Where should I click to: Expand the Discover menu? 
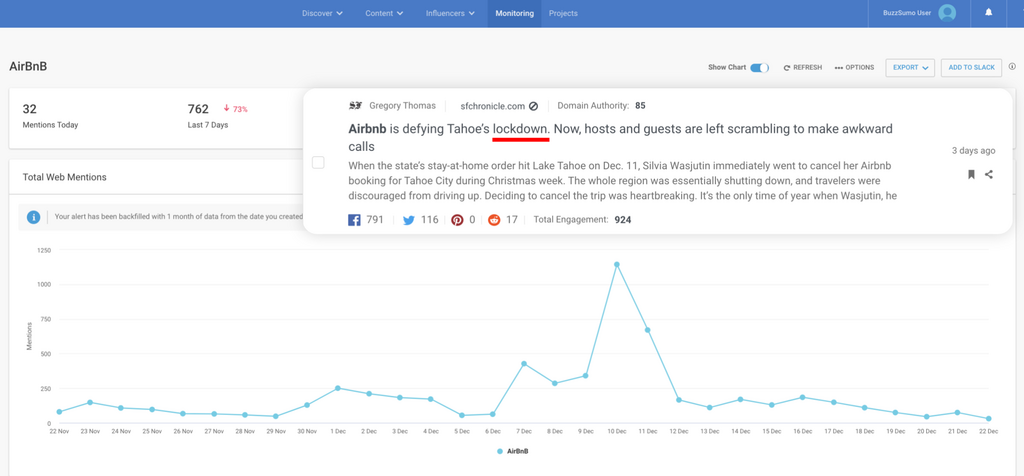[x=322, y=13]
